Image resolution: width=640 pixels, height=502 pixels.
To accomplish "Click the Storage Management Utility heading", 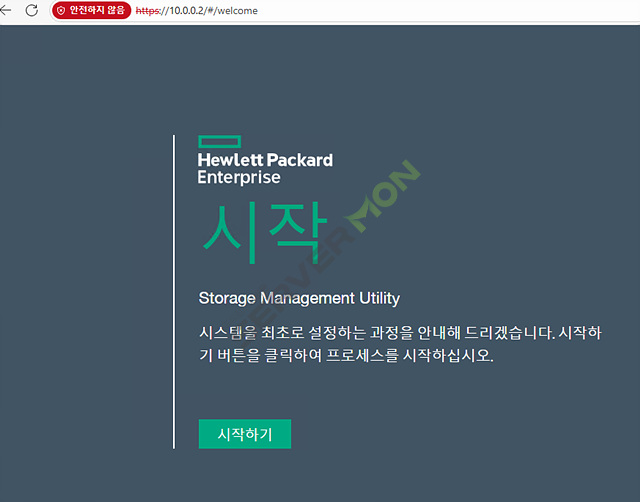I will coord(299,298).
